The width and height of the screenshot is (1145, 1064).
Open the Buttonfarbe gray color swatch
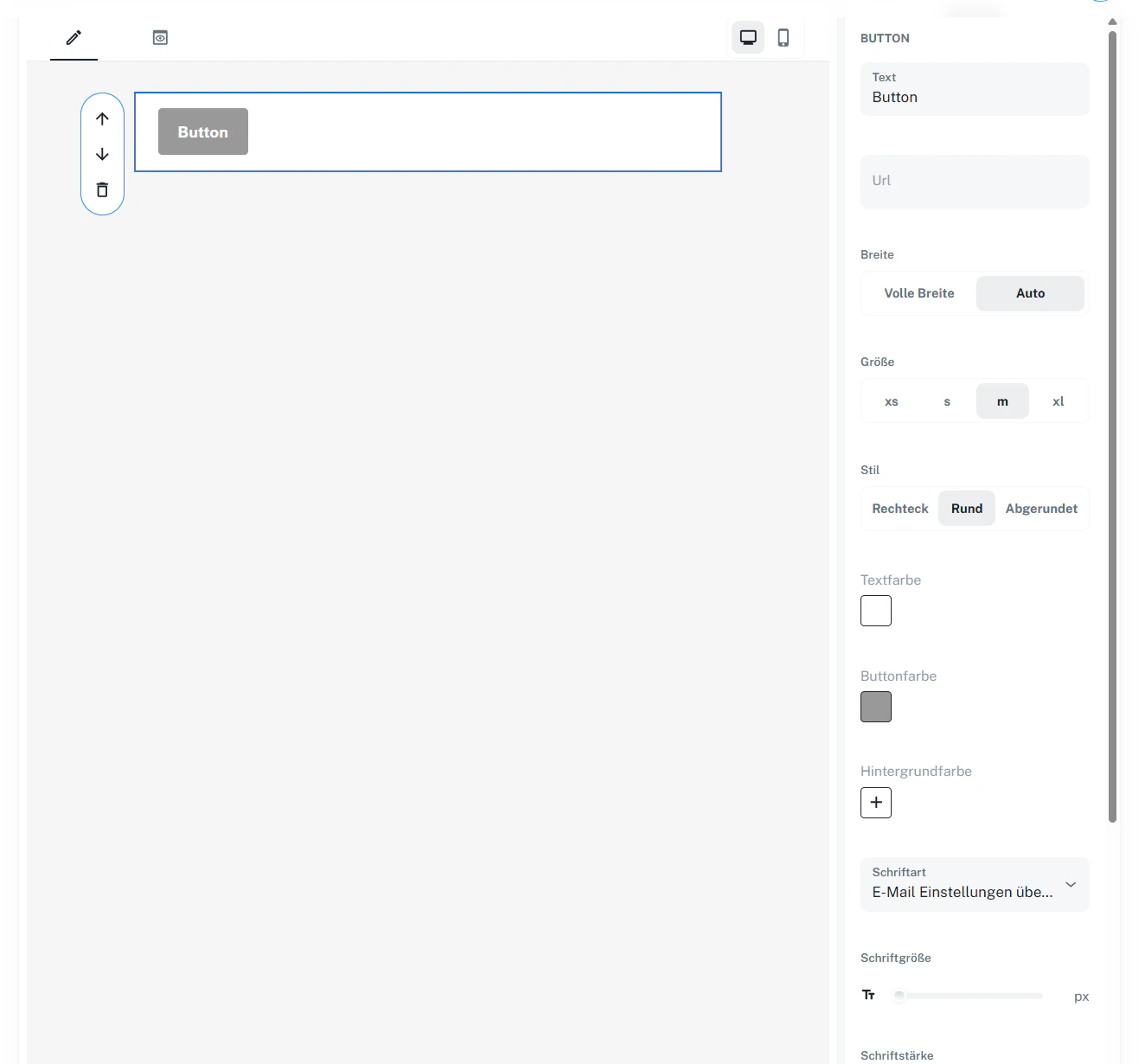coord(876,707)
